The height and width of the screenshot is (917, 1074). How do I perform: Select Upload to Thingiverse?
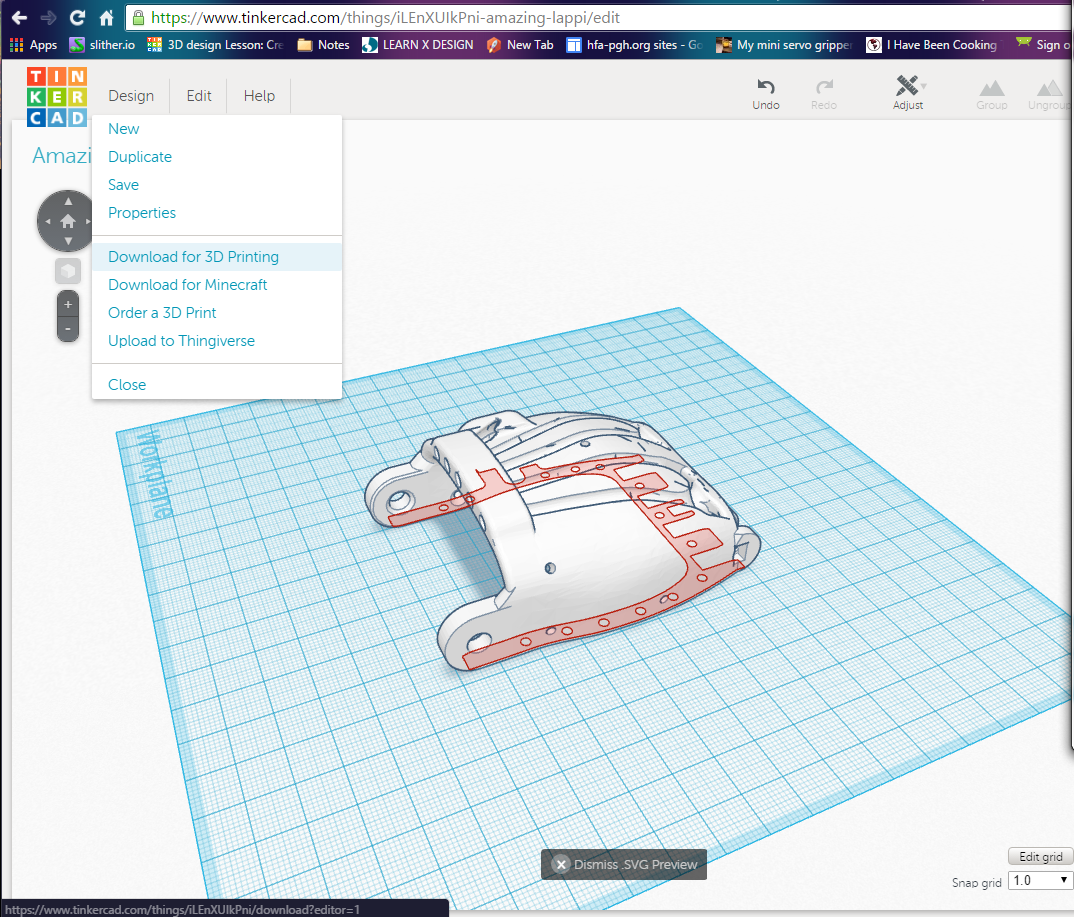point(216,341)
